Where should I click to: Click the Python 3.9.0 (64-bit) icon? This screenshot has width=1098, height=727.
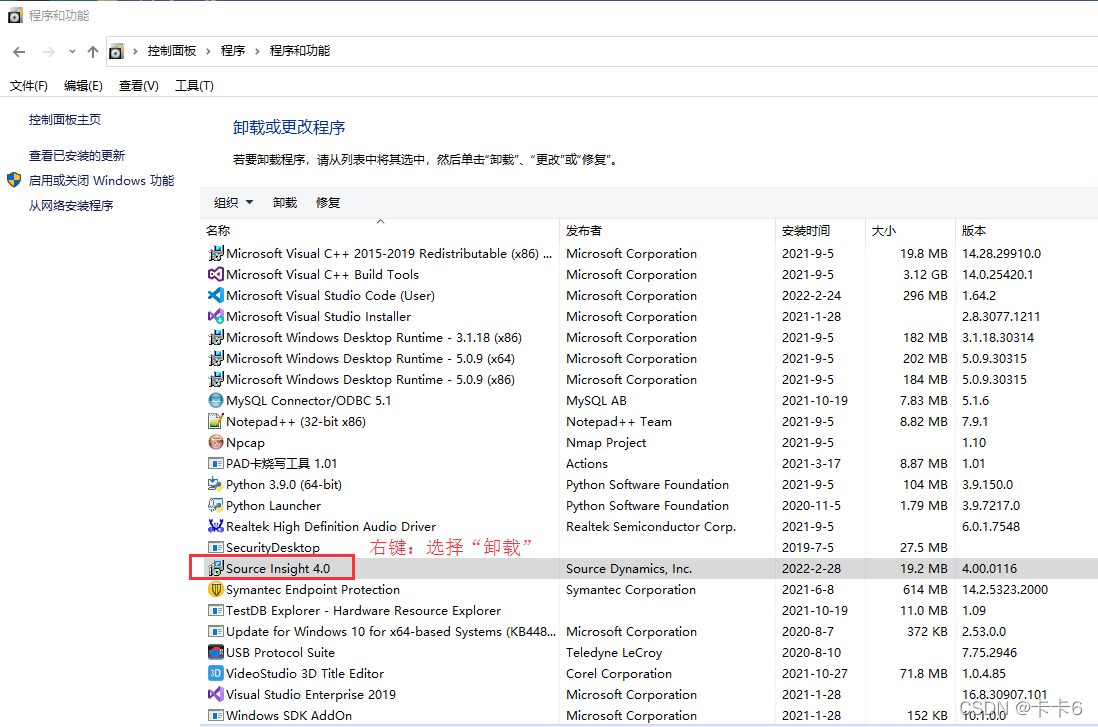pos(216,485)
